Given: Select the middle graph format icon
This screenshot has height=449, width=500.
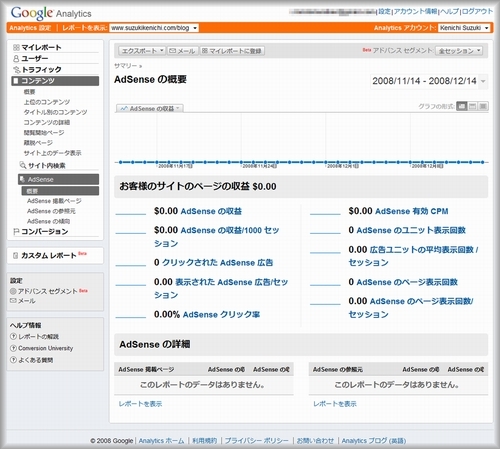Looking at the screenshot, I should 472,106.
